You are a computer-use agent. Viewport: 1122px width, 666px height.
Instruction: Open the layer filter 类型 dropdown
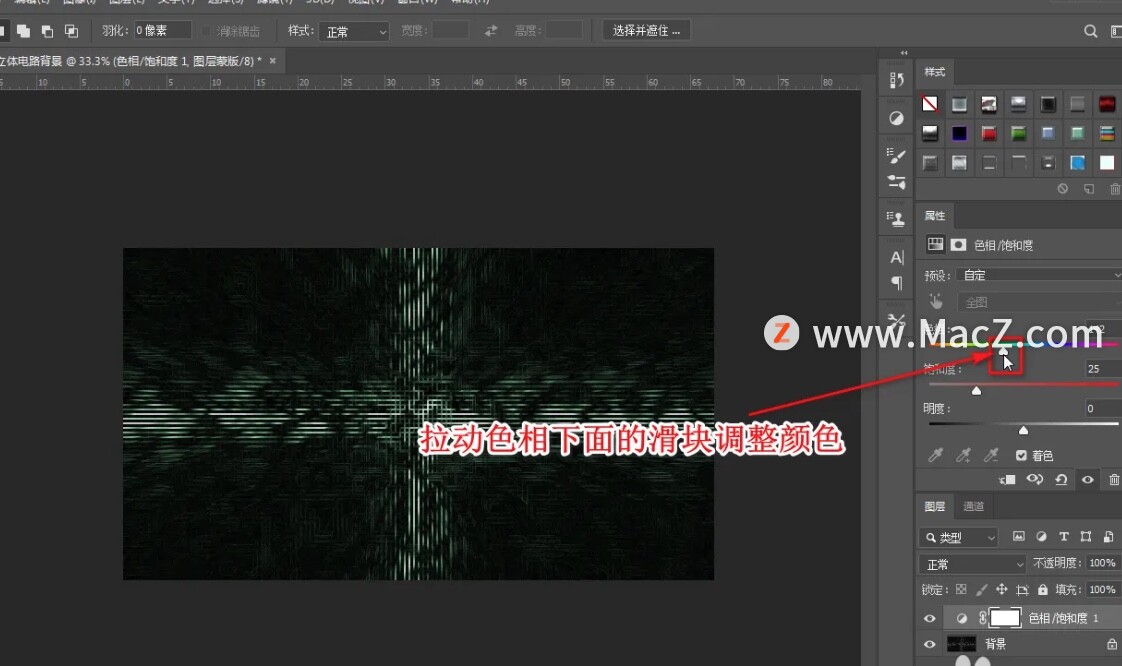pyautogui.click(x=958, y=537)
